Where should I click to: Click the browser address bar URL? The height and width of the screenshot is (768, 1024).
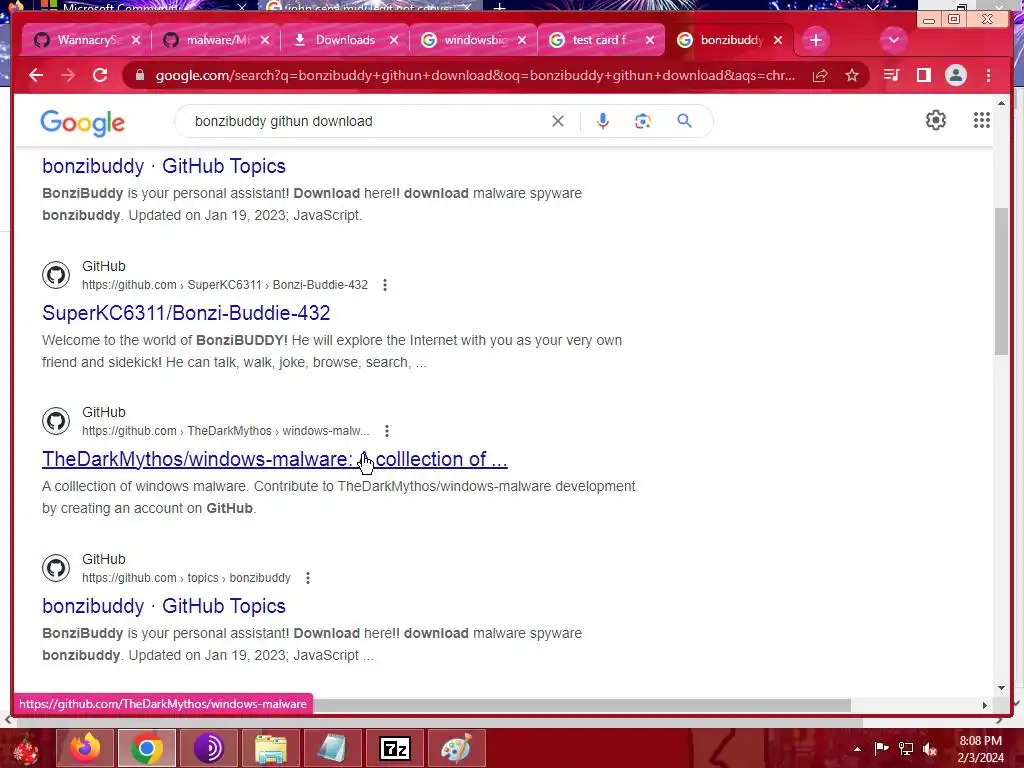click(475, 75)
